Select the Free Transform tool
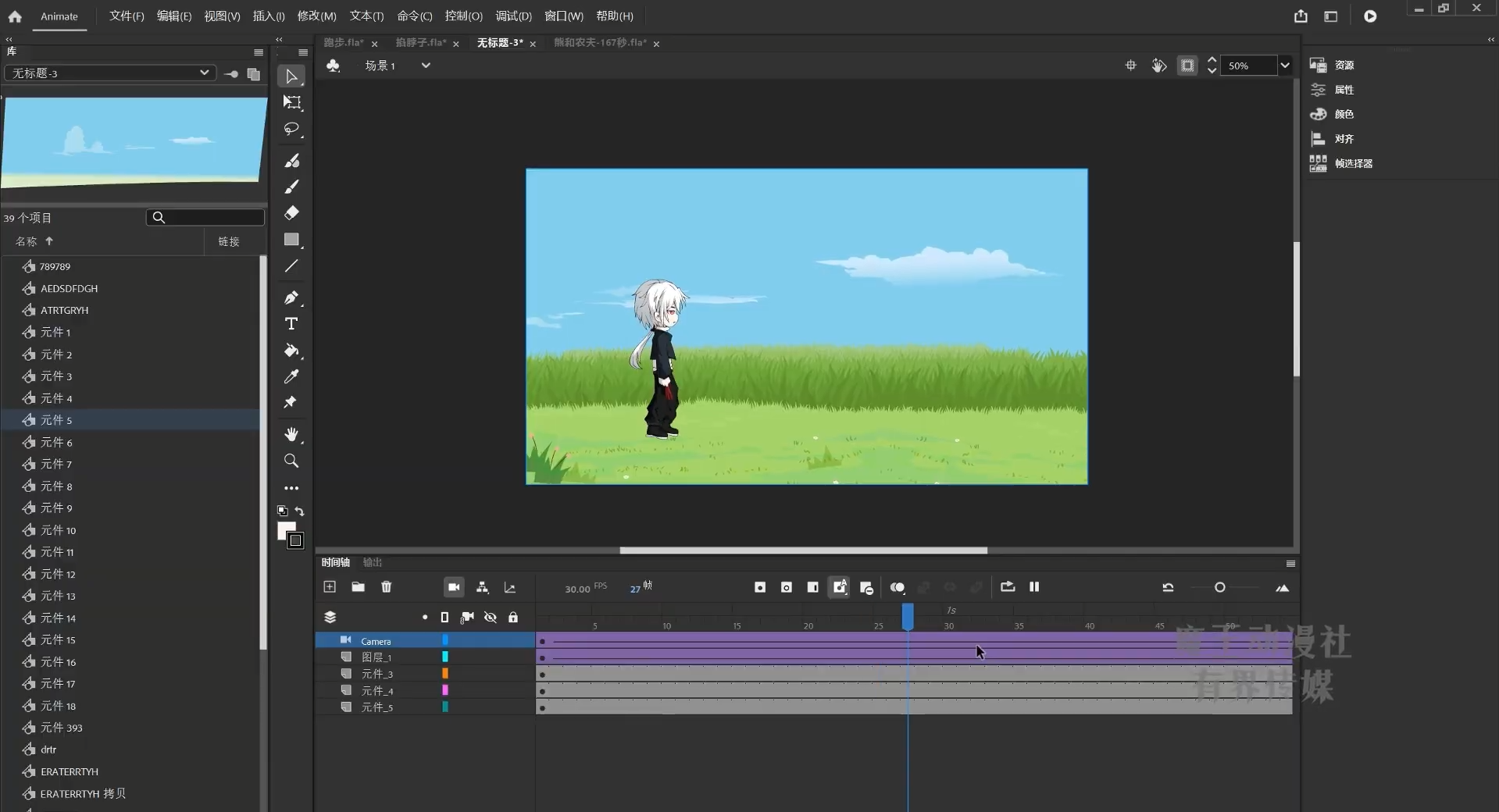The image size is (1499, 812). [x=291, y=102]
